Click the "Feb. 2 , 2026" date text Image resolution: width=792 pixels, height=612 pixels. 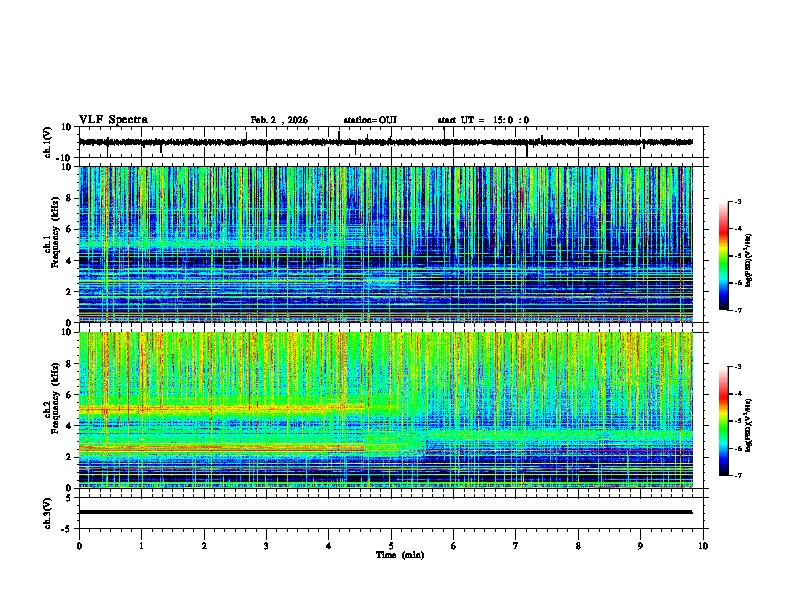click(279, 120)
